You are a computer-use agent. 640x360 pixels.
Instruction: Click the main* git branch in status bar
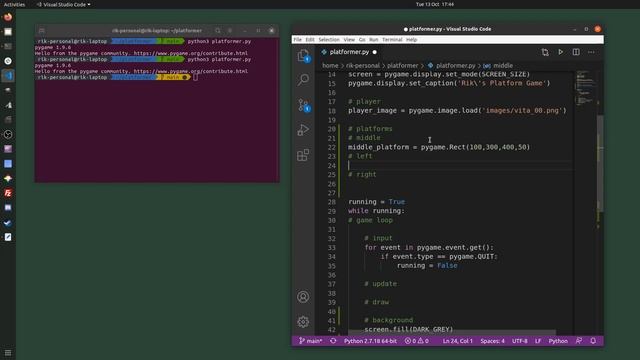click(310, 341)
